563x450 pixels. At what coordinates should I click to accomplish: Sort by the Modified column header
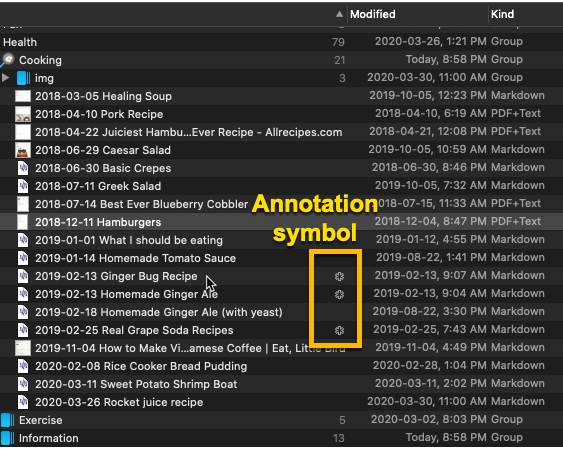(x=373, y=14)
